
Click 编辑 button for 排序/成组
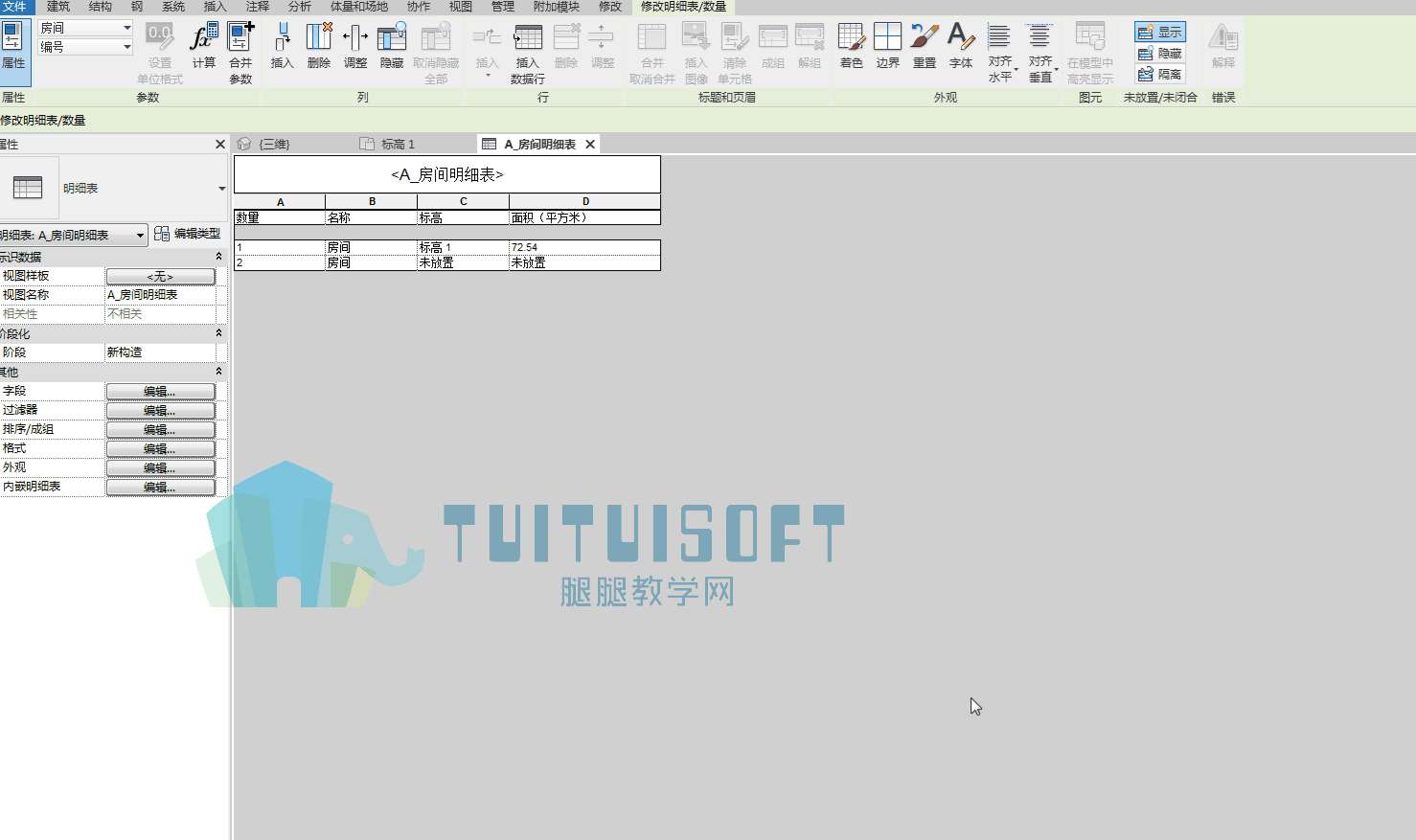click(160, 430)
